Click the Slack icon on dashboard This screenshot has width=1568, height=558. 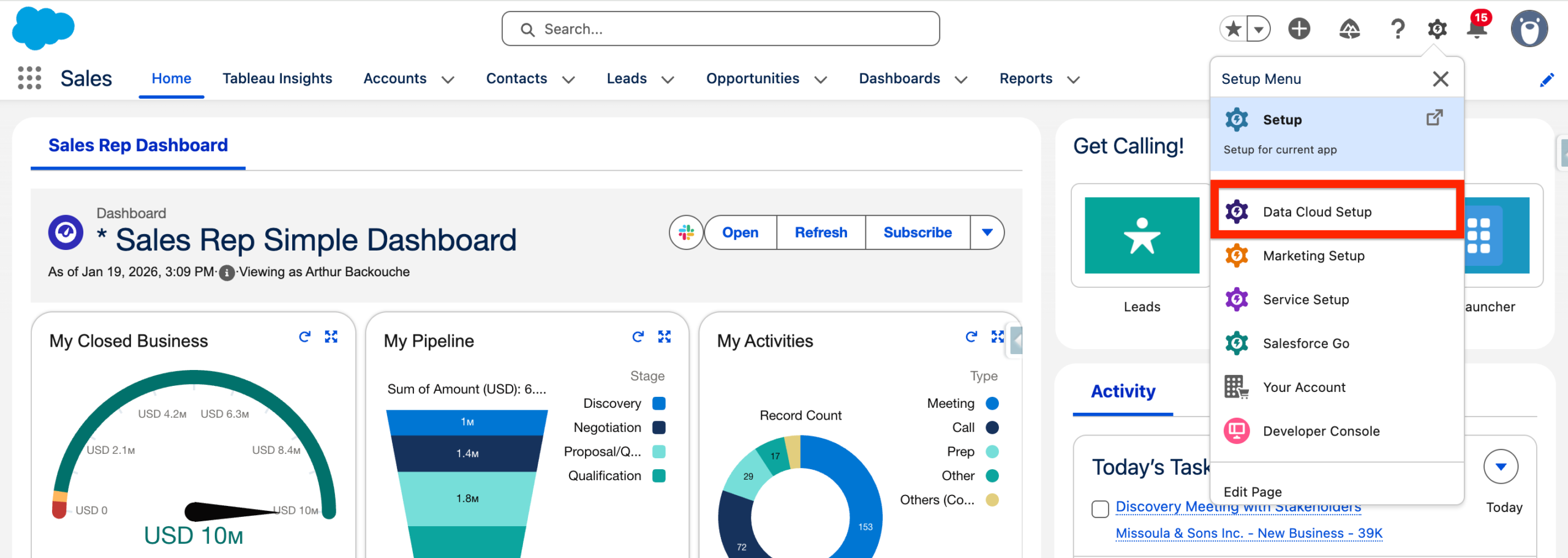[686, 232]
